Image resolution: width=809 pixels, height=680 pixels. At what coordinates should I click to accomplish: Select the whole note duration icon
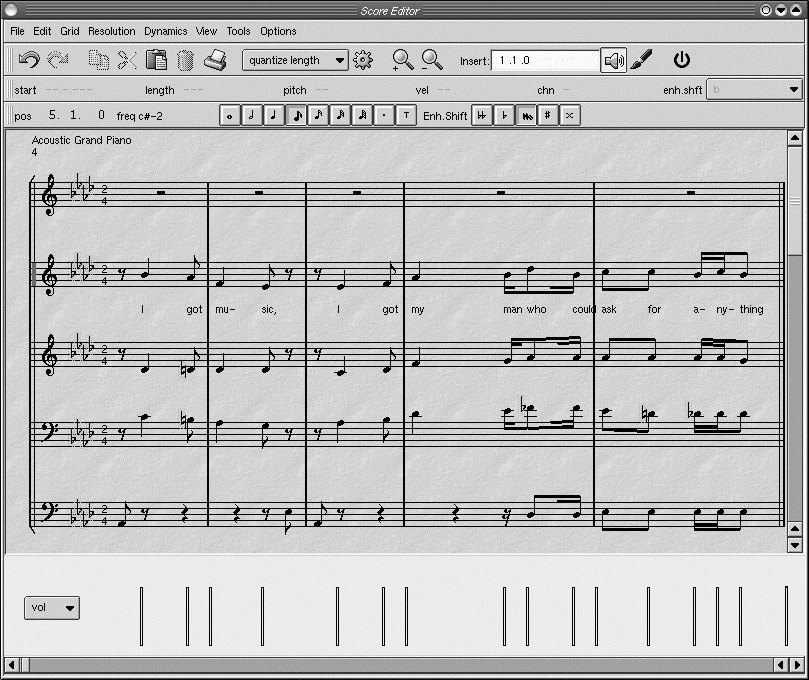tap(228, 115)
